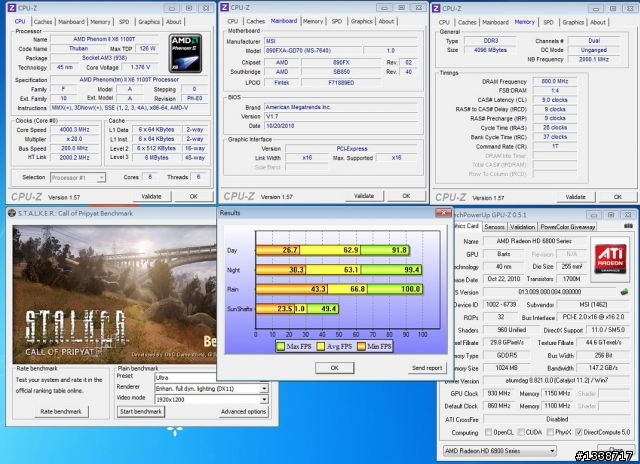Switch to Caches tab in the first CPU-Z window
Viewport: 640px width, 464px height.
[x=43, y=22]
